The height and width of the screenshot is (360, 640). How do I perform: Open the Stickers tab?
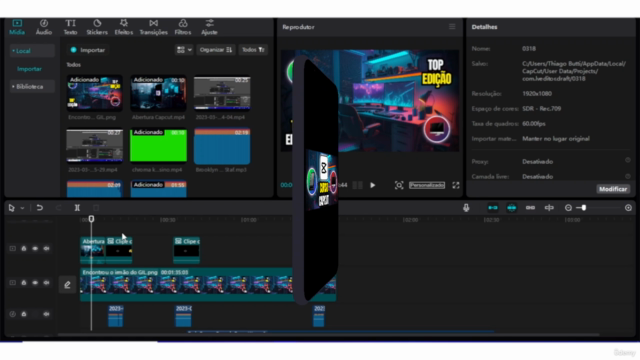tap(97, 27)
